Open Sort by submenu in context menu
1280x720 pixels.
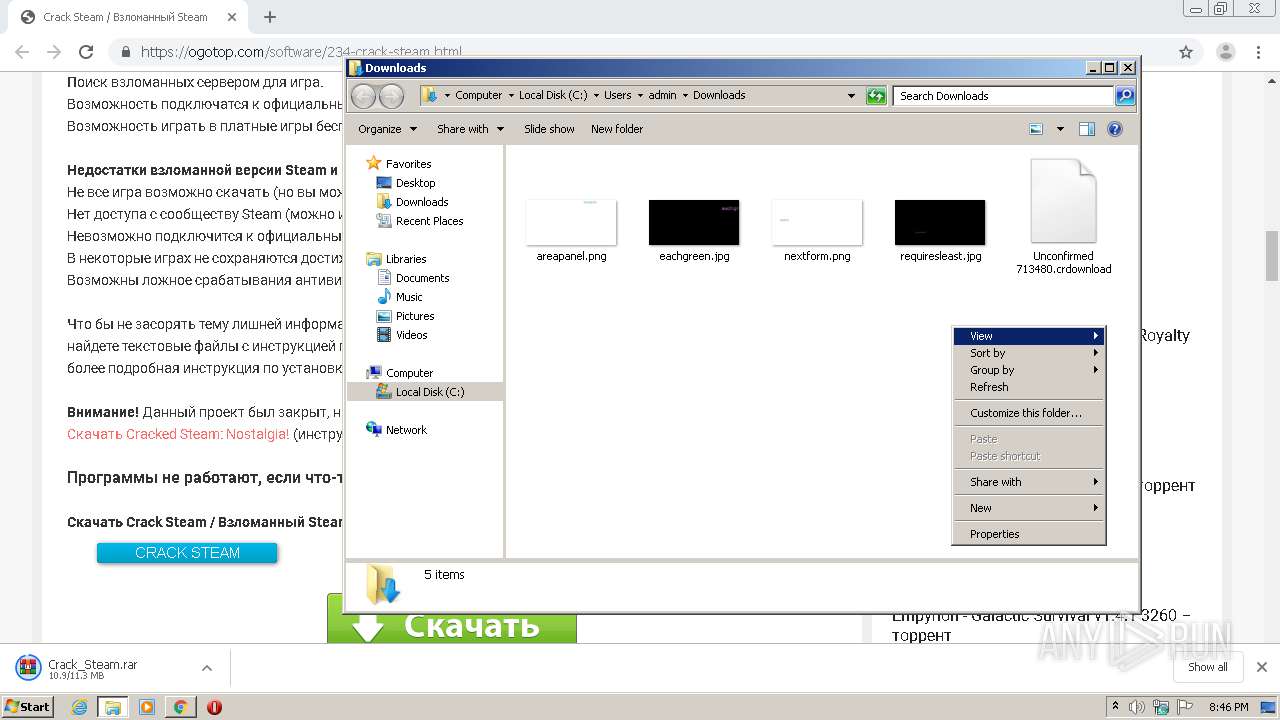(1028, 353)
